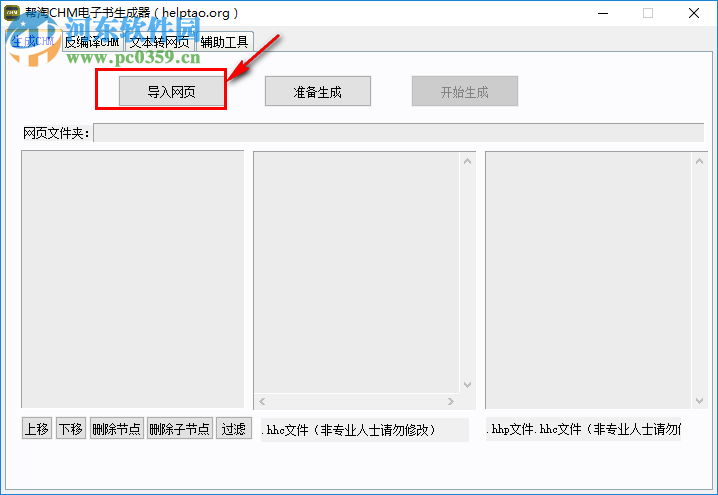The image size is (718, 495).
Task: Click down arrow of middle panel scrollbar
Action: point(468,385)
